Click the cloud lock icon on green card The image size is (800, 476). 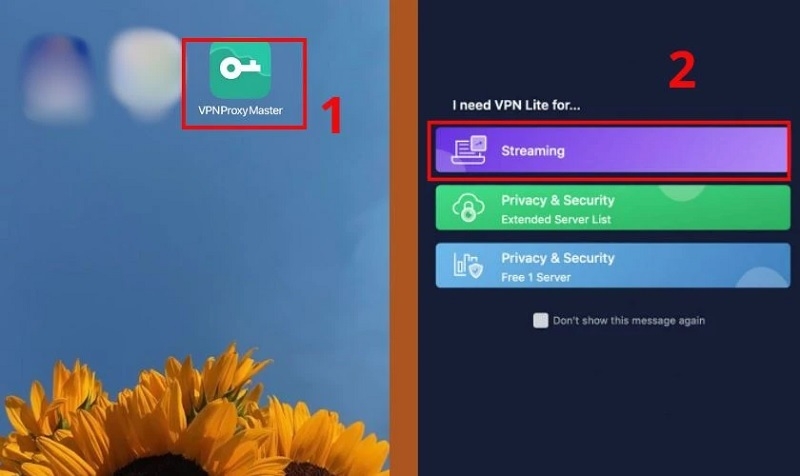[468, 208]
